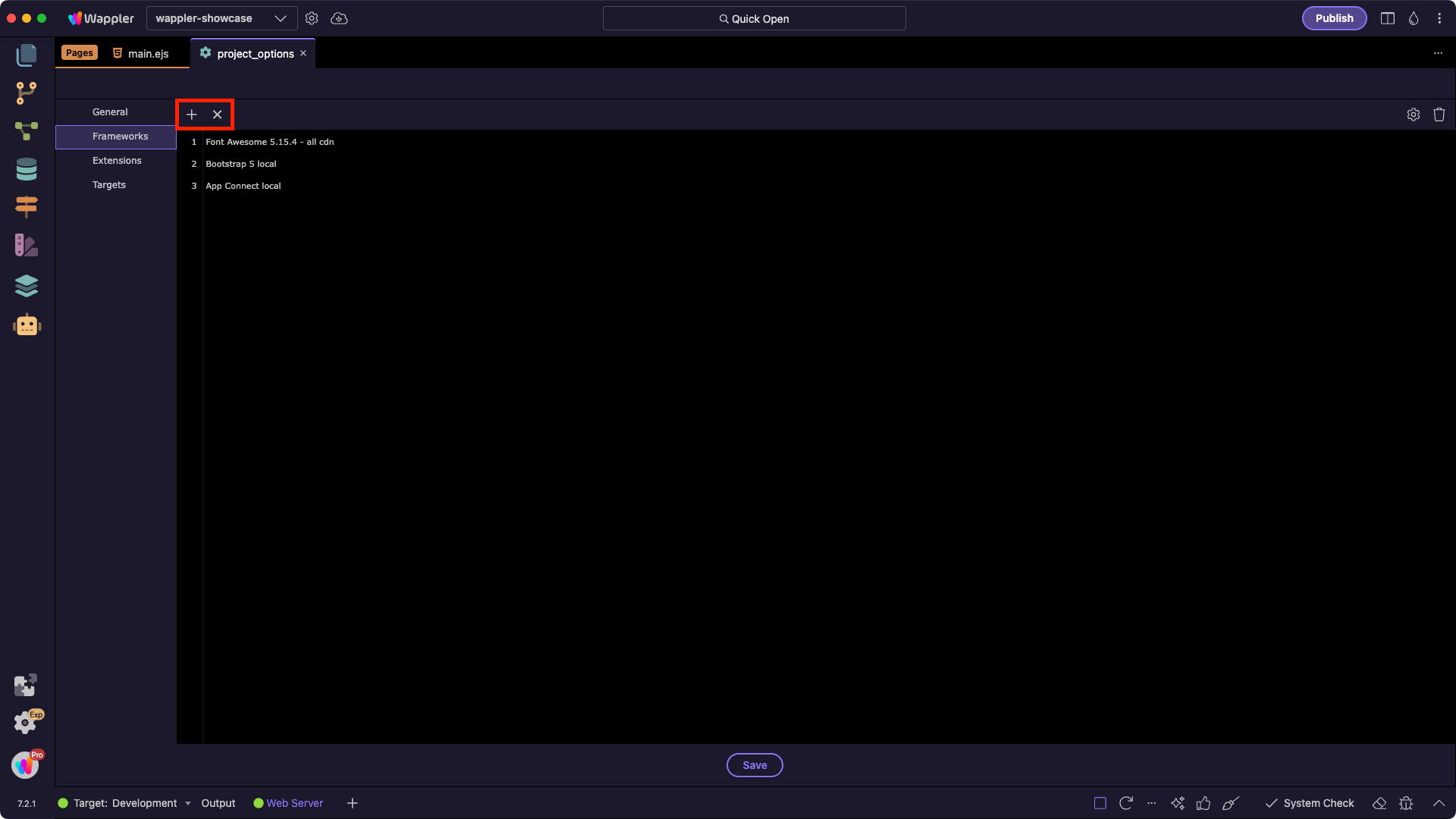
Task: Click the Quick Open search field
Action: (754, 18)
